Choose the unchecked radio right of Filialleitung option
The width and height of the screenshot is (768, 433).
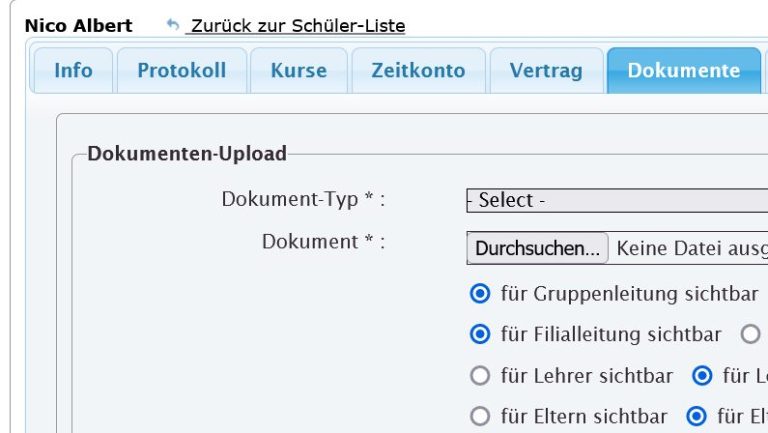click(750, 335)
